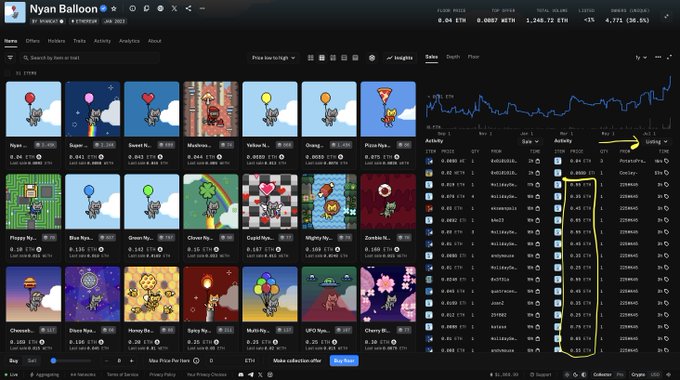
Task: Open the three-dot more menu in the header
Action: pyautogui.click(x=202, y=8)
